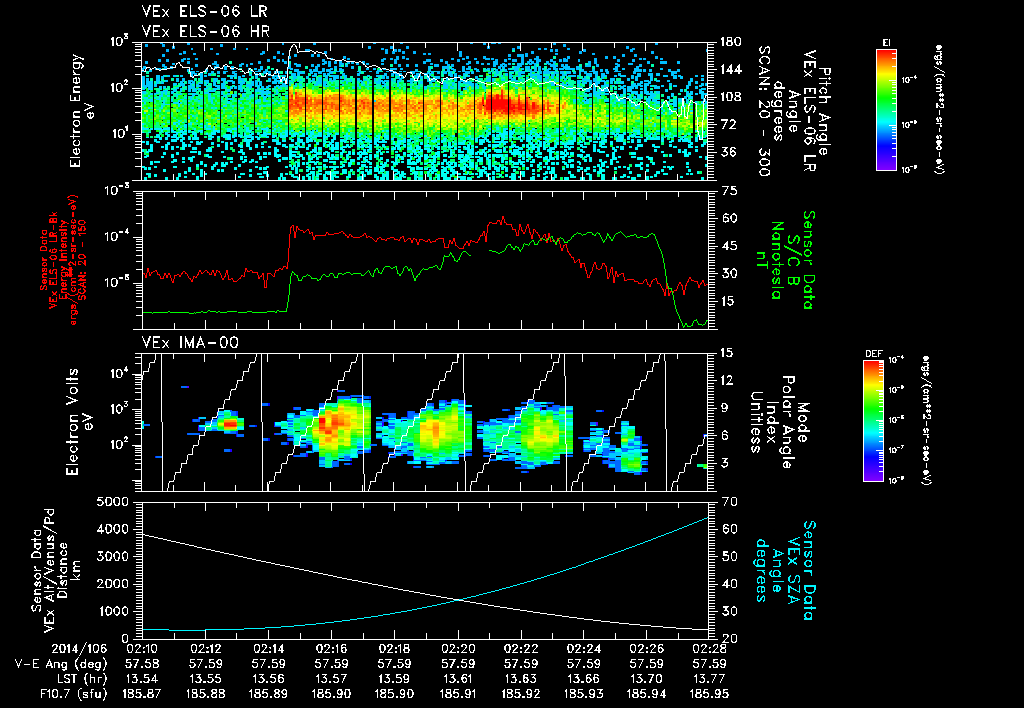
Task: Click the 02:28 time tick label
Action: click(x=711, y=650)
